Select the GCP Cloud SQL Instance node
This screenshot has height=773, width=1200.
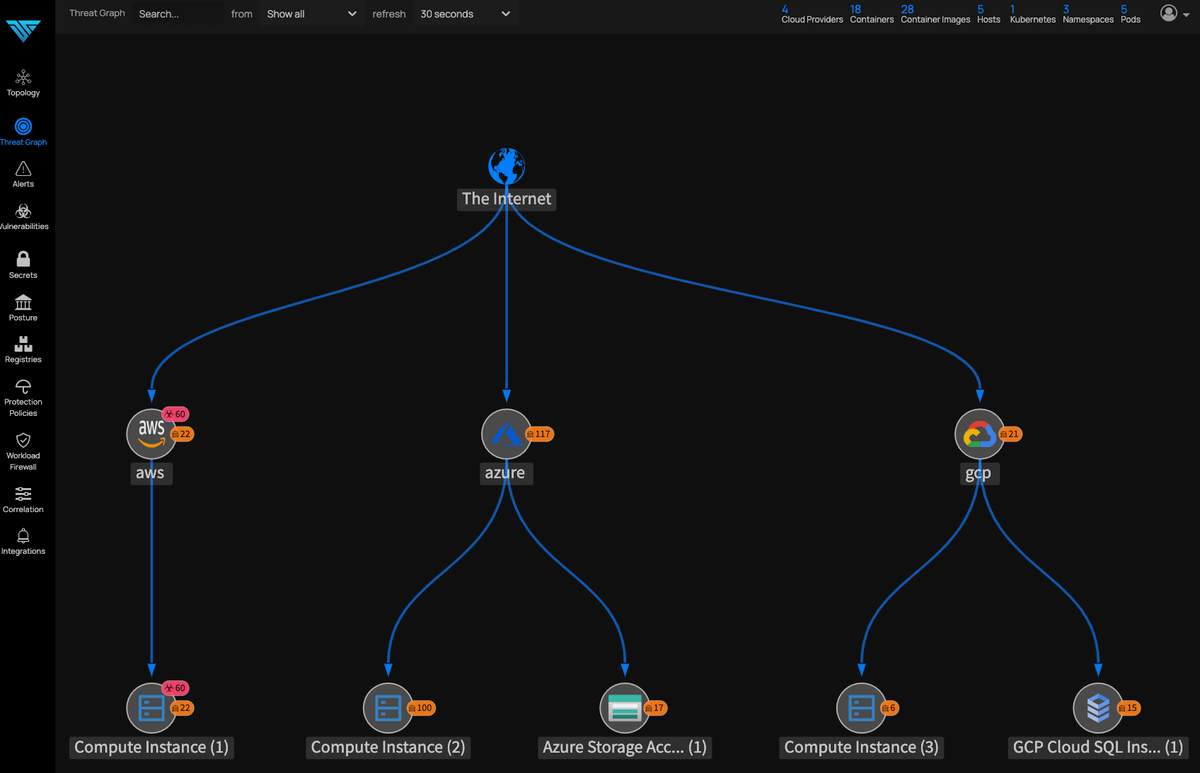point(1097,708)
